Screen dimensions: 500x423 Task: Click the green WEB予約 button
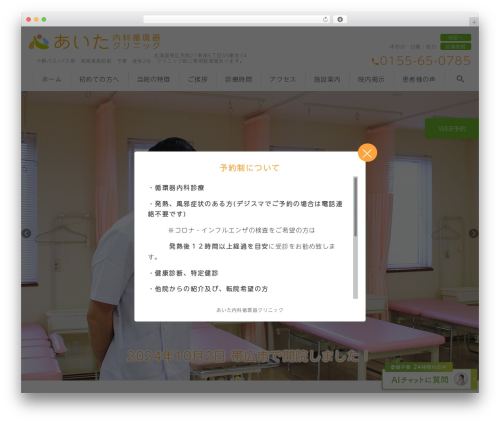[x=452, y=129]
